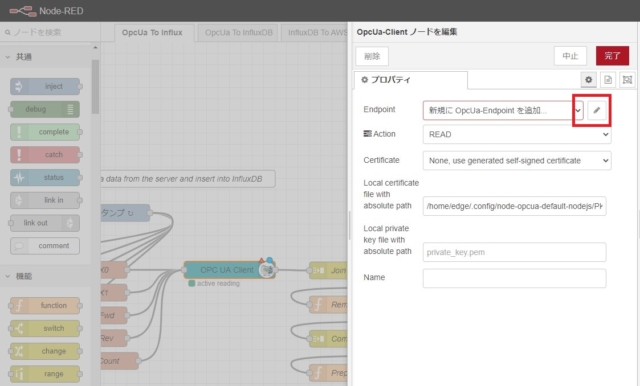Click the Fwd node on the canvas
The height and width of the screenshot is (386, 640).
pyautogui.click(x=114, y=315)
